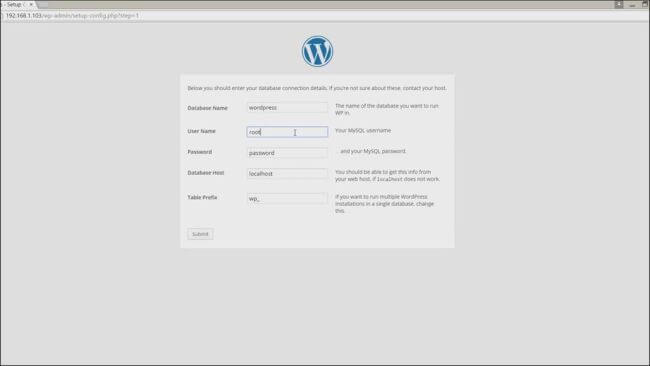This screenshot has height=366, width=650.
Task: Click the '...and your MySQL password' hint
Action: 371,151
